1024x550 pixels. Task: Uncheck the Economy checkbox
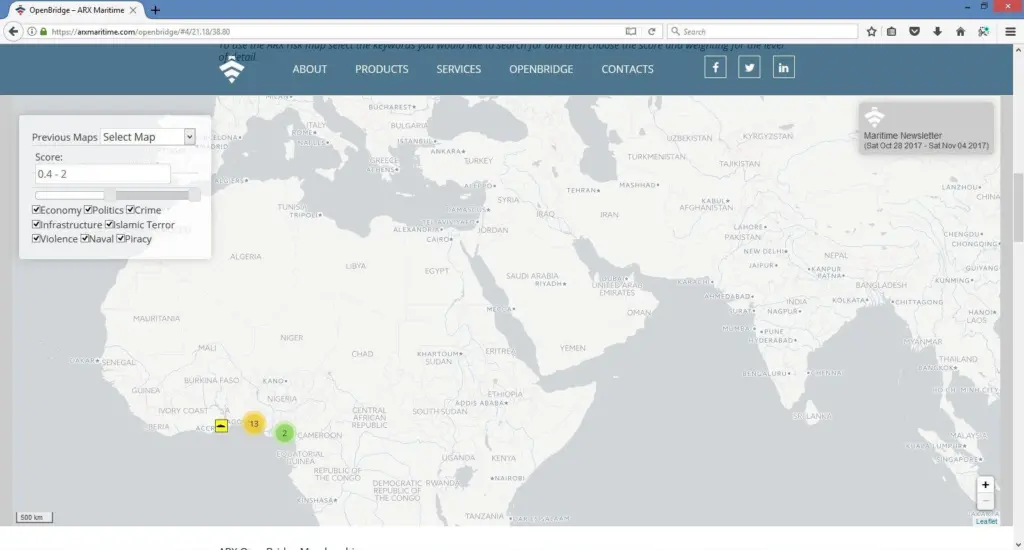pyautogui.click(x=37, y=210)
